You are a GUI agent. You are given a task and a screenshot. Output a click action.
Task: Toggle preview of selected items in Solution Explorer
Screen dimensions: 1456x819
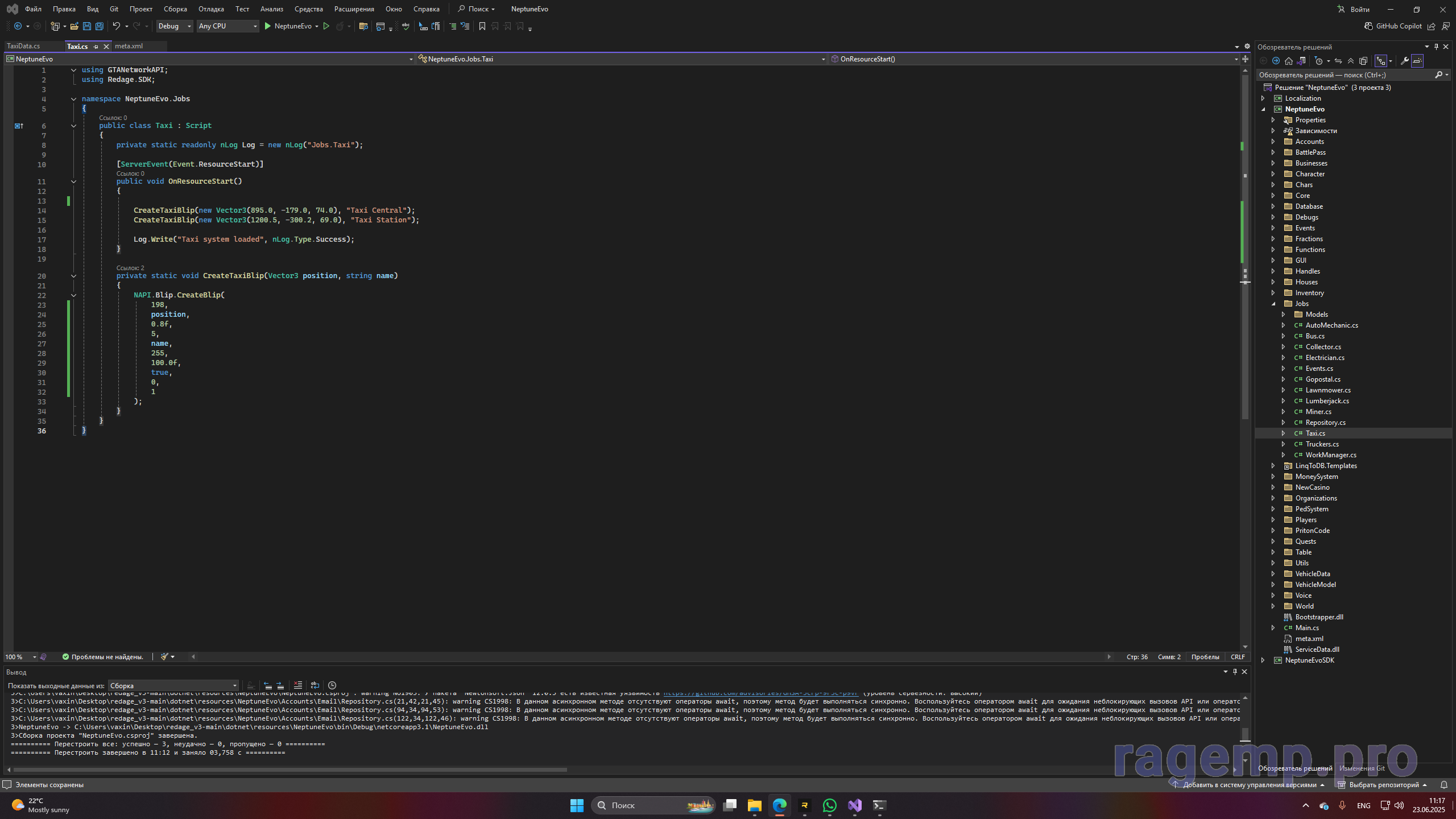point(1417,61)
